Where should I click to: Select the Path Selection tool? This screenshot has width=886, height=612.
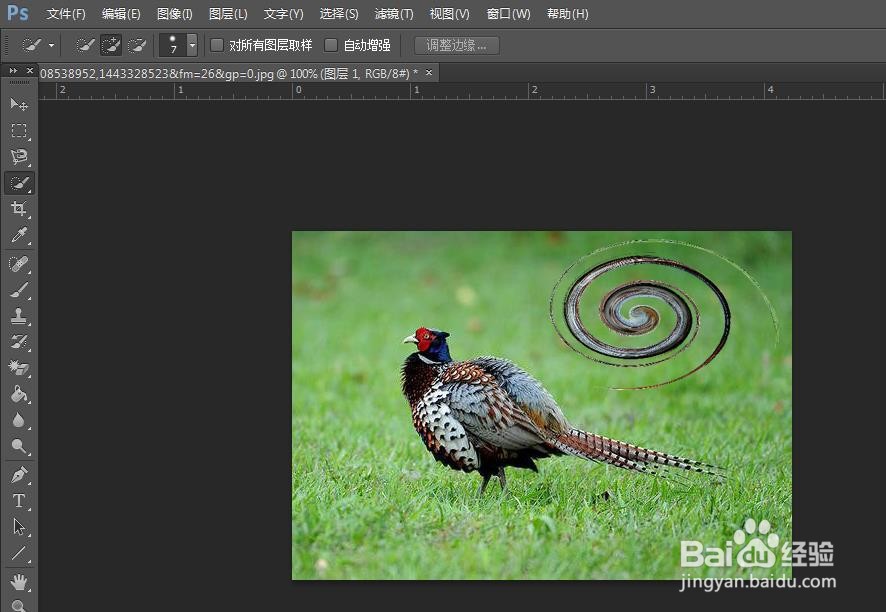pyautogui.click(x=19, y=527)
